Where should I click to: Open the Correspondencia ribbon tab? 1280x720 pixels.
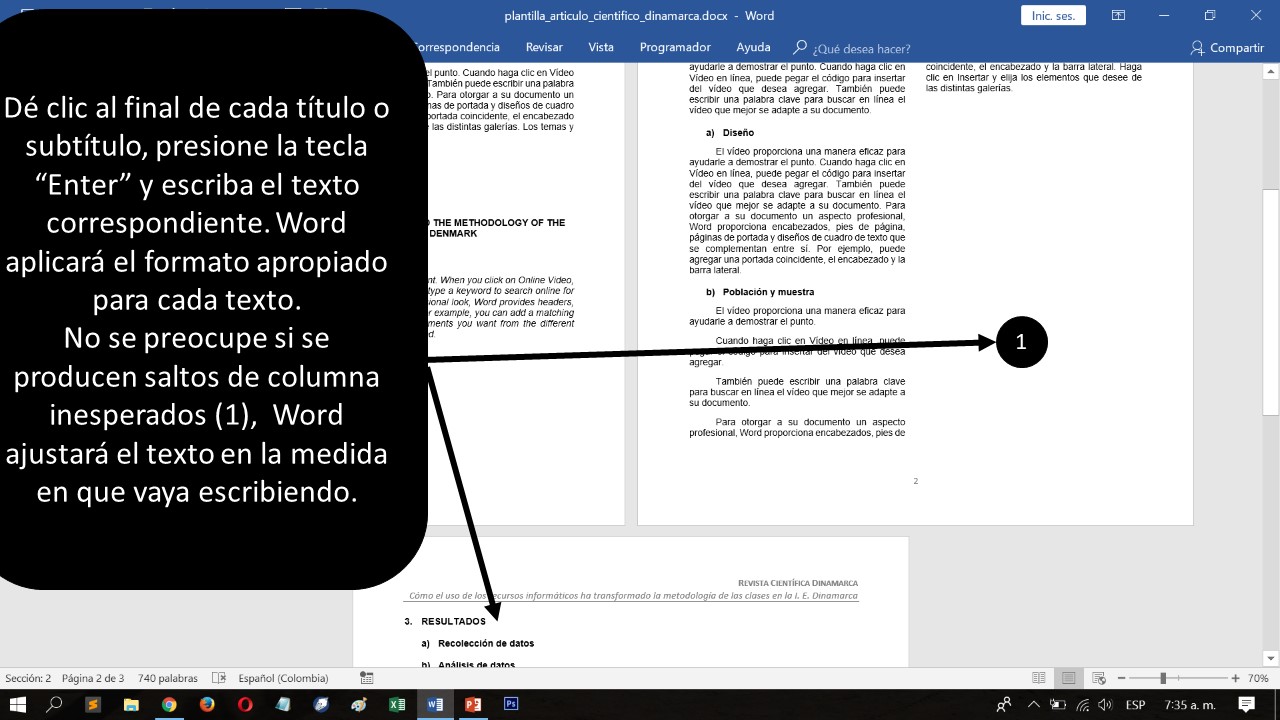(455, 47)
